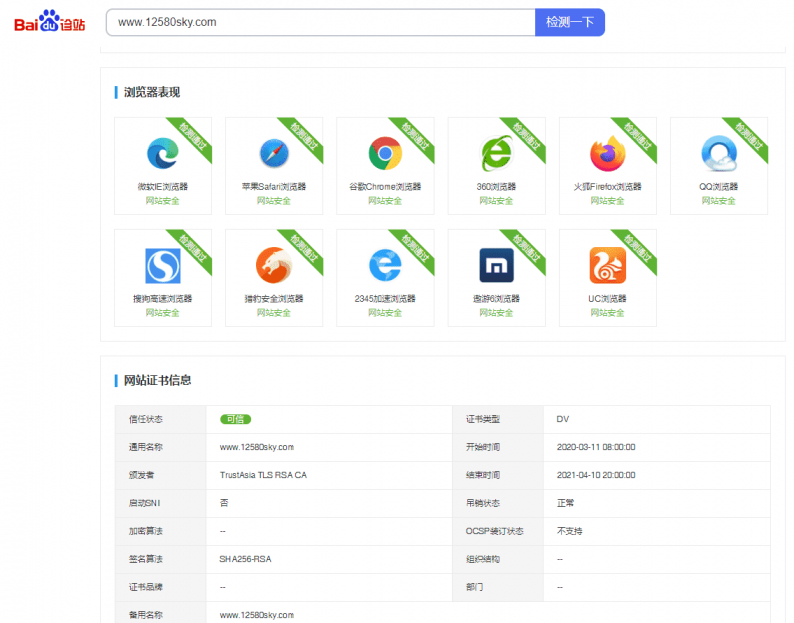Click 遨游6浏览器 label text
This screenshot has height=623, width=794.
[x=496, y=299]
